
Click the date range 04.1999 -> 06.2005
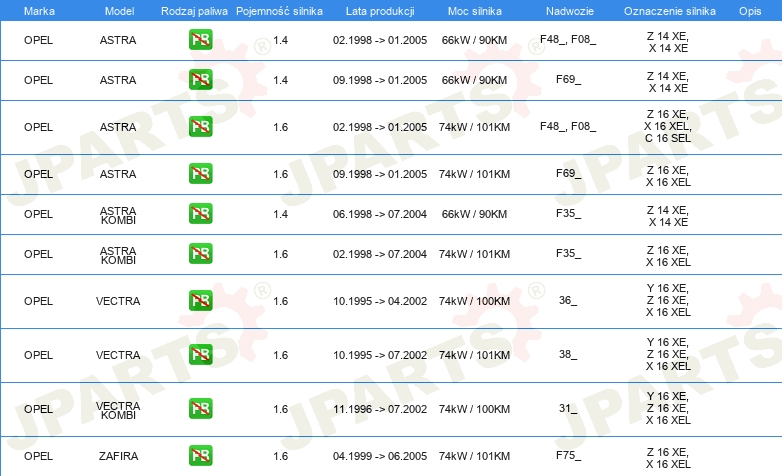pos(380,456)
